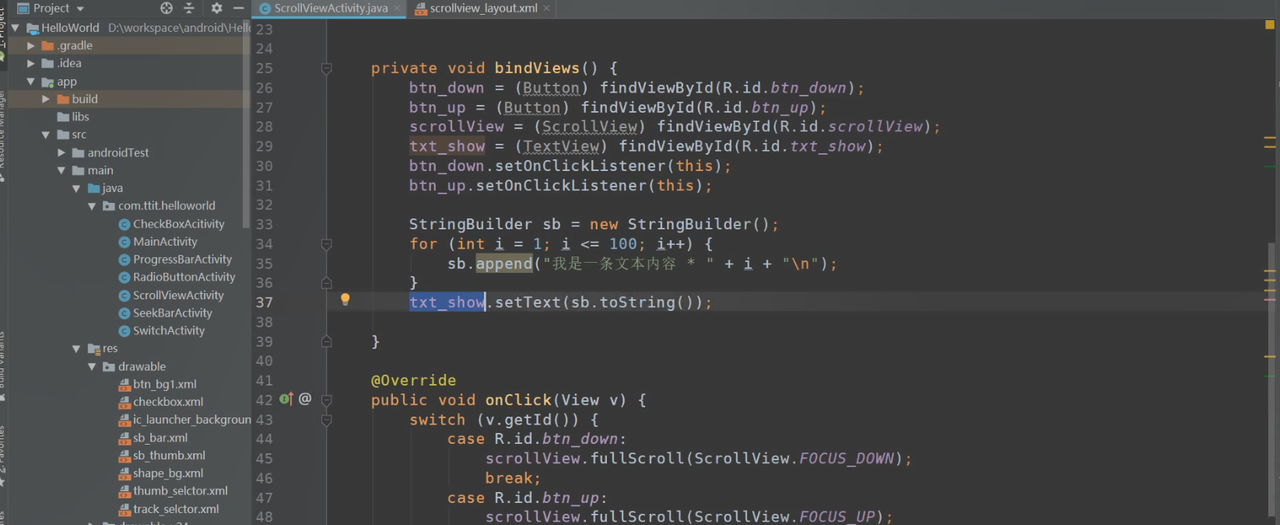
Task: Close the scrollview_layout.xml tab
Action: pos(547,8)
